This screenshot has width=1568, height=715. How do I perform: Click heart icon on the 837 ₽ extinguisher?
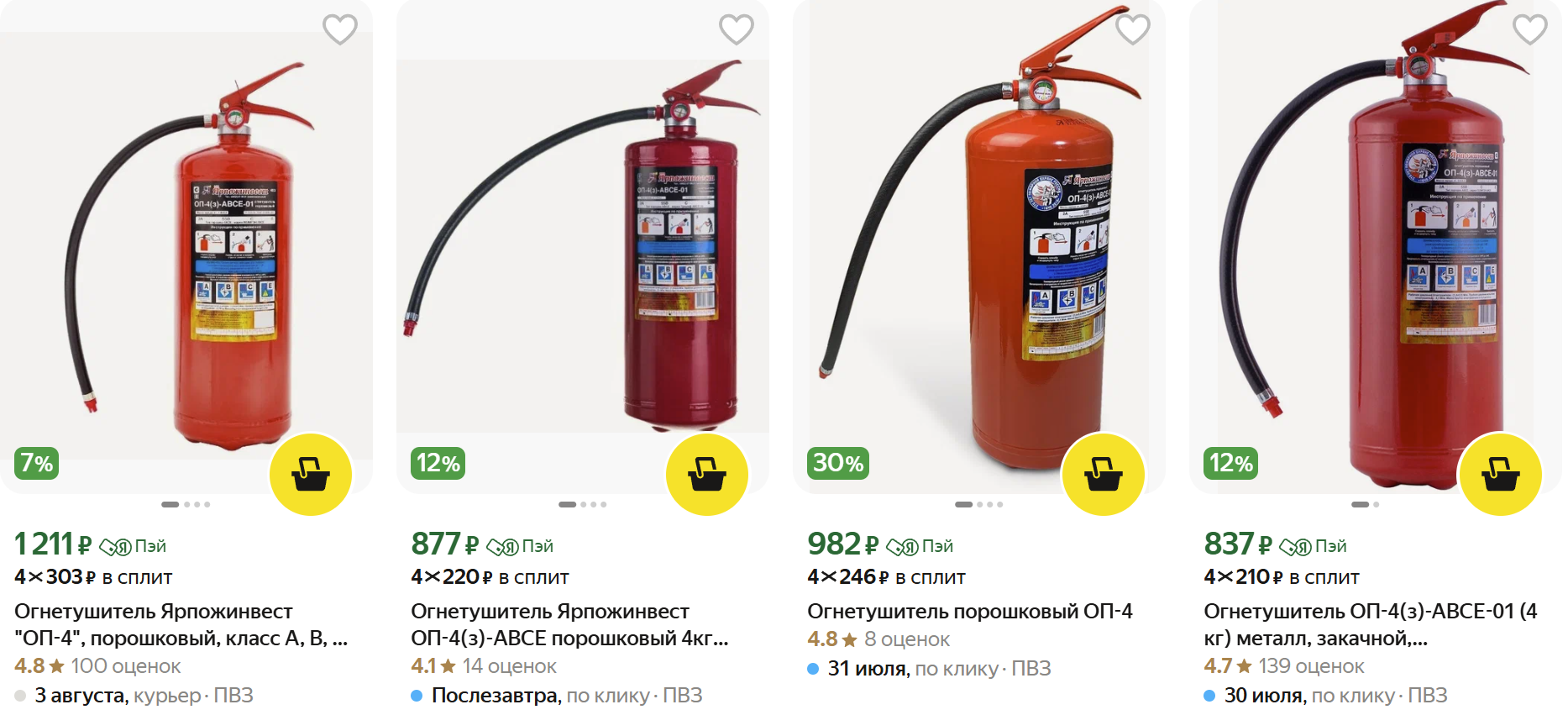1530,29
